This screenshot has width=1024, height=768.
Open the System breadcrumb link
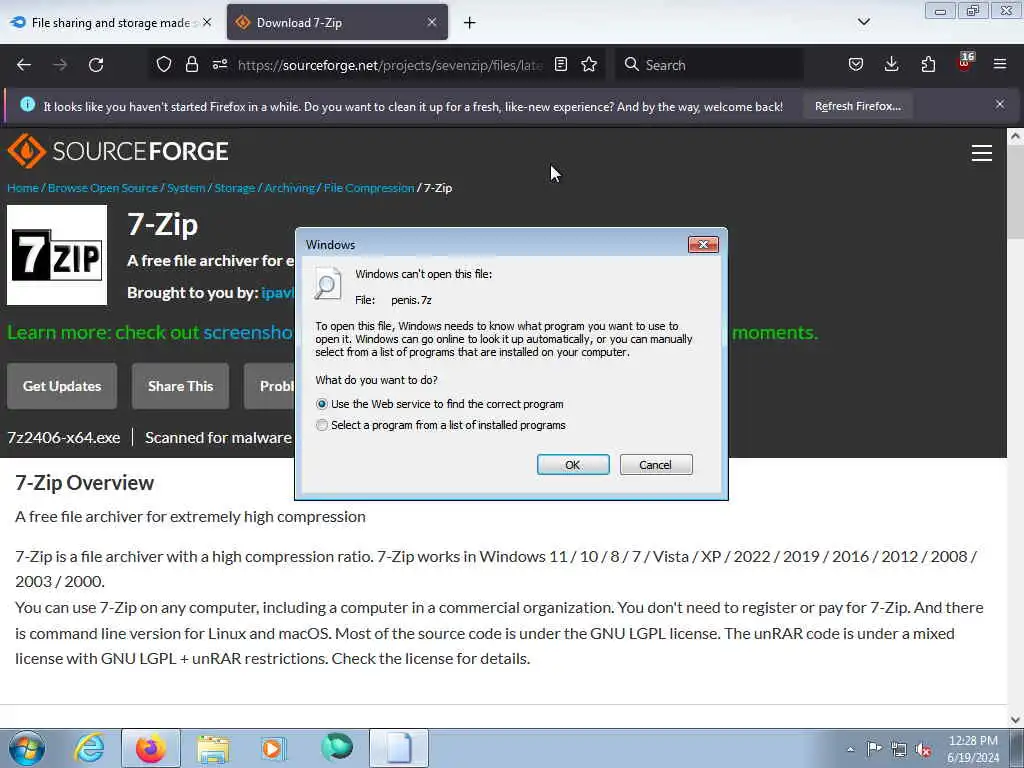(186, 188)
